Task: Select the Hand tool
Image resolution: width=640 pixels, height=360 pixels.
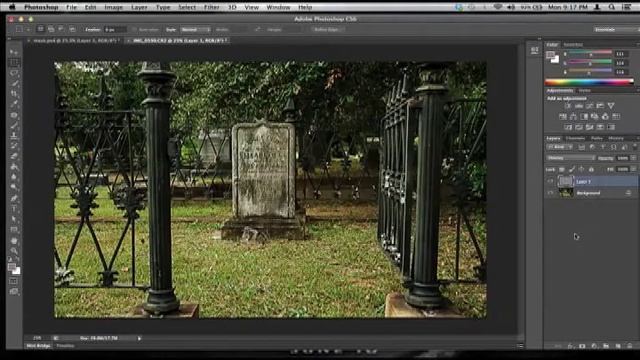Action: (14, 241)
